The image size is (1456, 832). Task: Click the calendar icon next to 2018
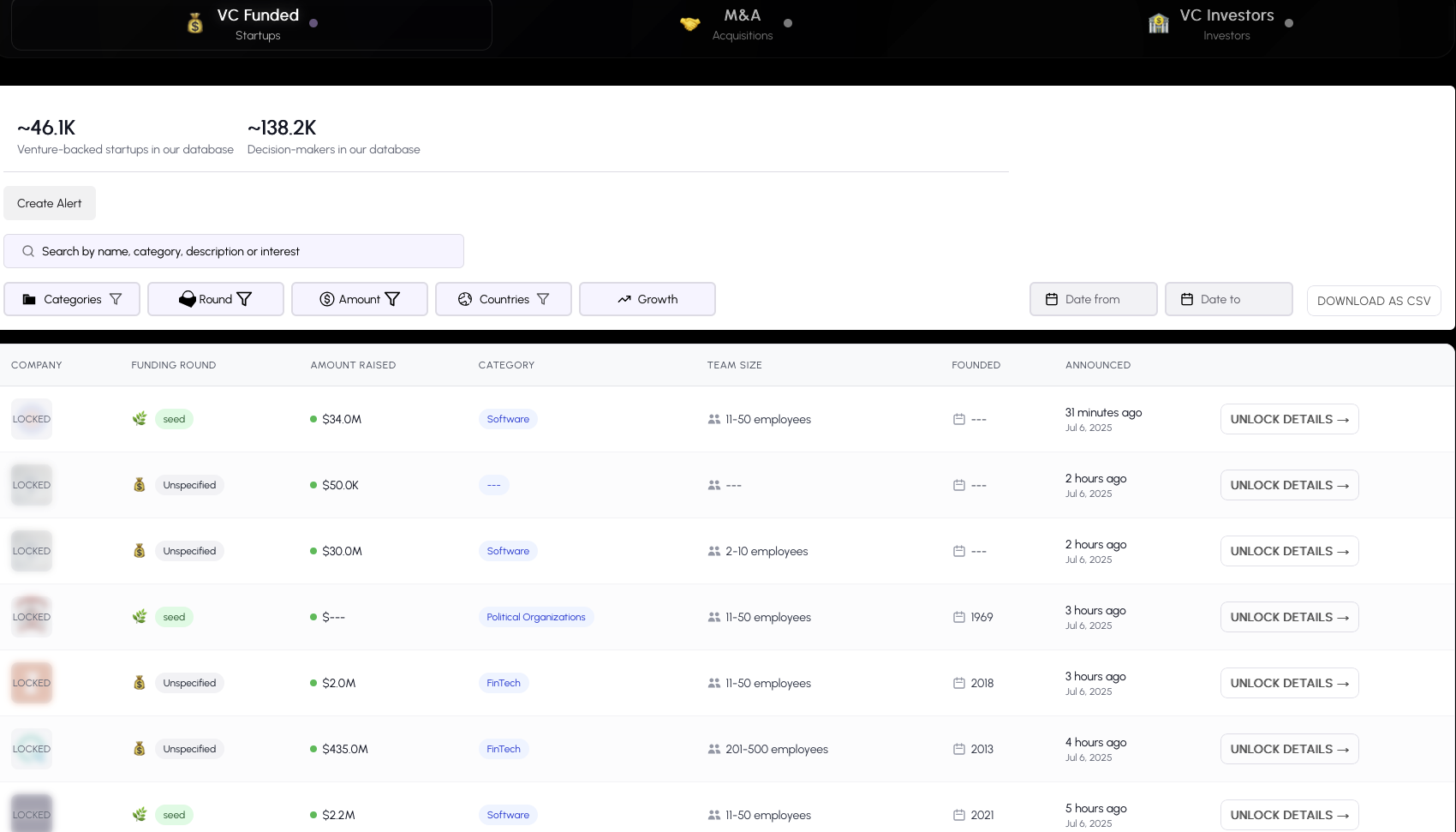point(959,683)
